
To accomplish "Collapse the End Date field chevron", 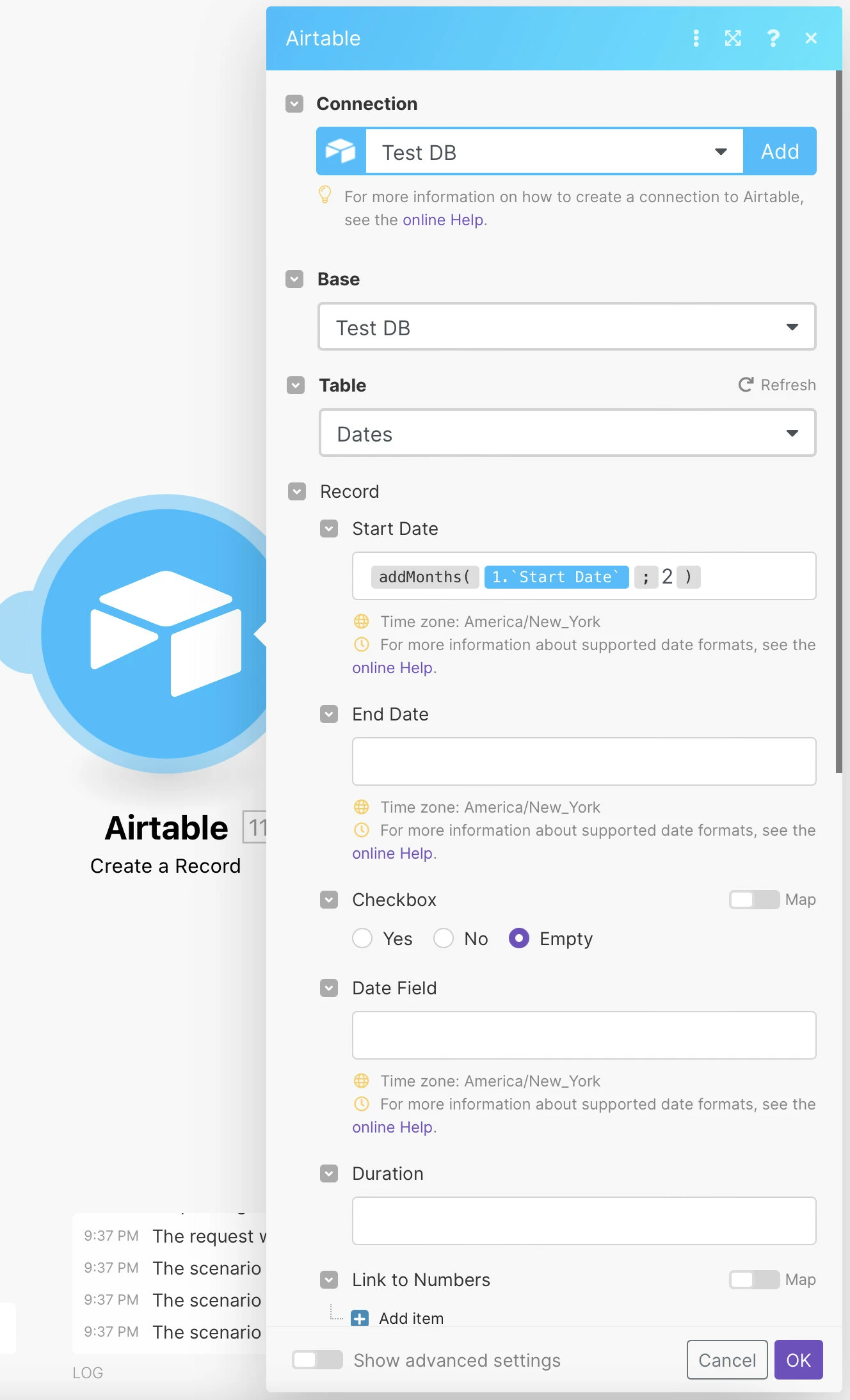I will [x=329, y=714].
